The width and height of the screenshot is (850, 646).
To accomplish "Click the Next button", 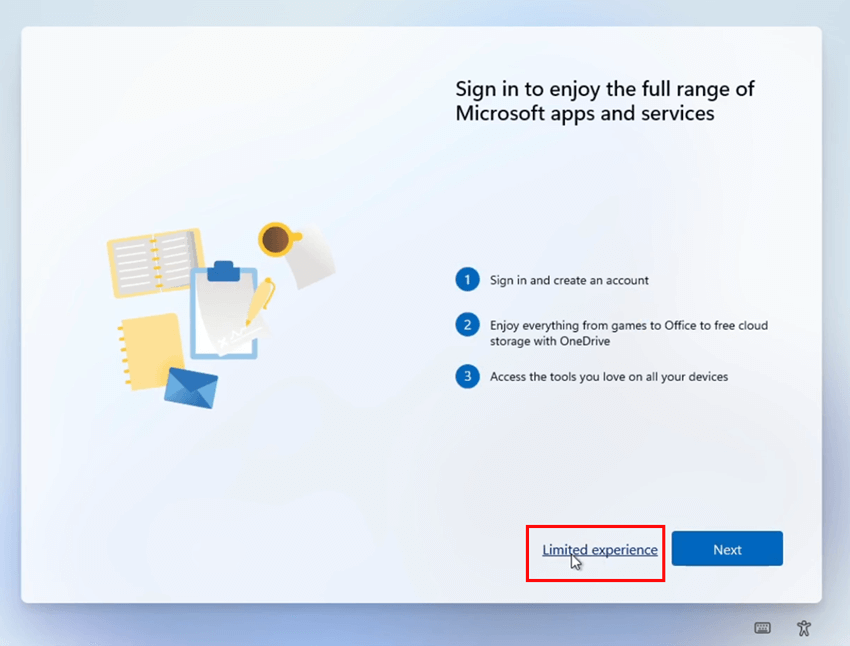I will pyautogui.click(x=727, y=548).
